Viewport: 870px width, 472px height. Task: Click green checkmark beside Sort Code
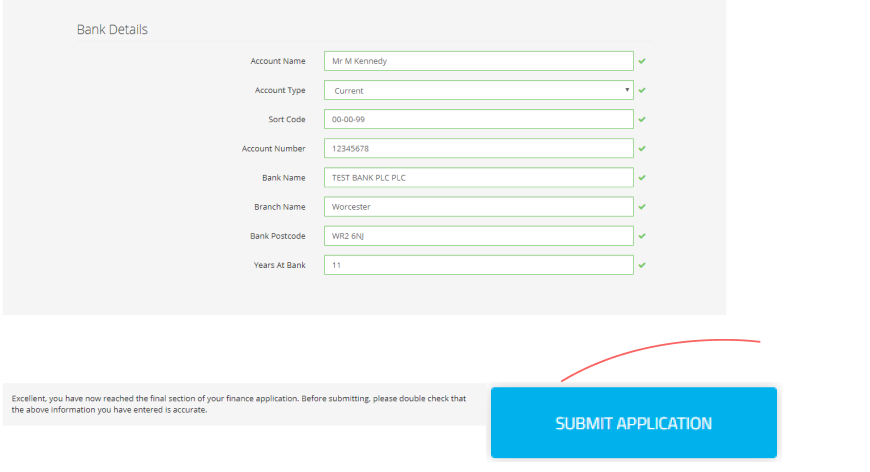[642, 119]
